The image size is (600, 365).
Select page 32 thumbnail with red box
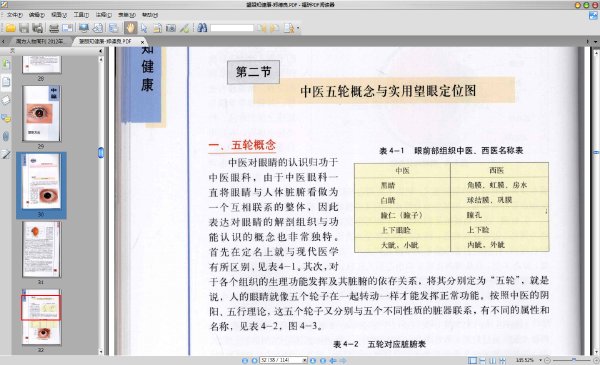tap(41, 317)
